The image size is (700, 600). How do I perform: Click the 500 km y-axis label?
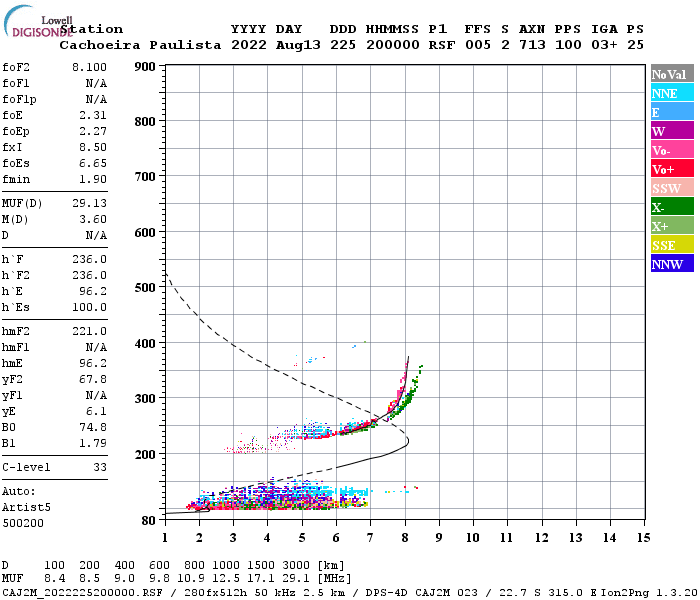pos(145,288)
